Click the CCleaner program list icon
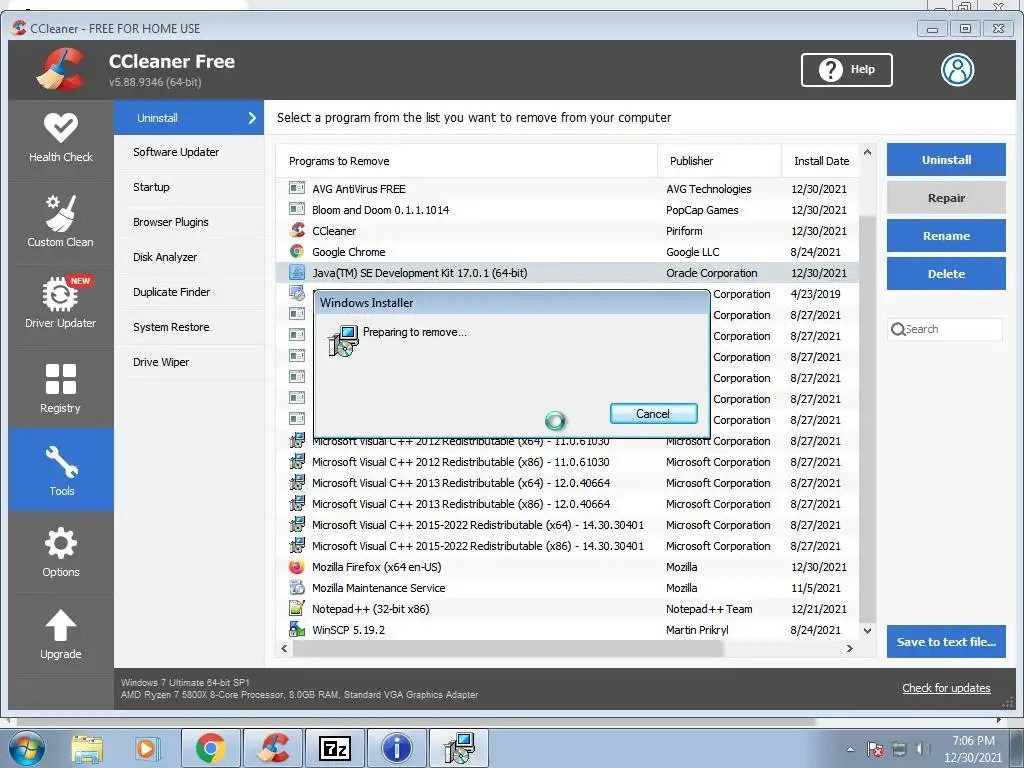 click(296, 230)
